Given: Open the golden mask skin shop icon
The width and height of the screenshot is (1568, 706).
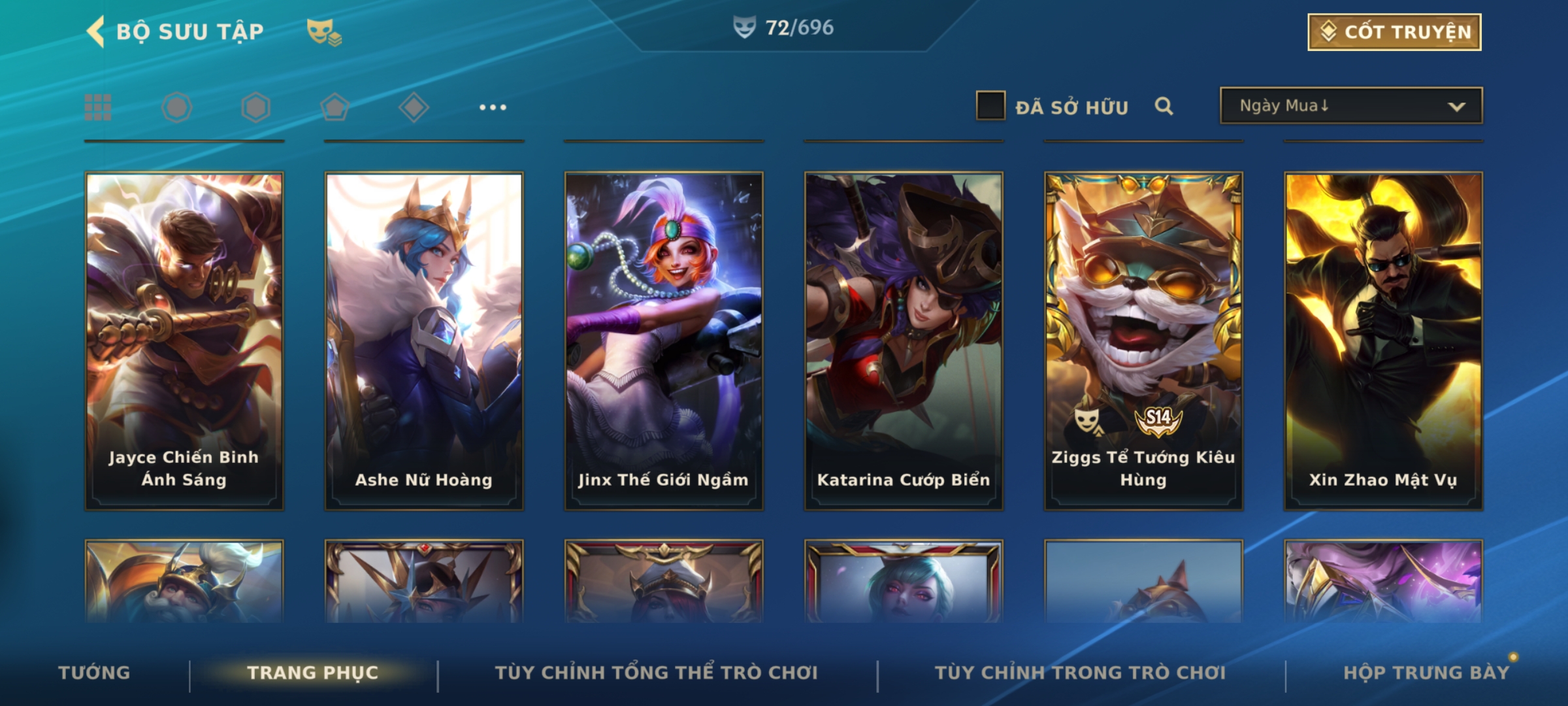Looking at the screenshot, I should click(x=324, y=31).
